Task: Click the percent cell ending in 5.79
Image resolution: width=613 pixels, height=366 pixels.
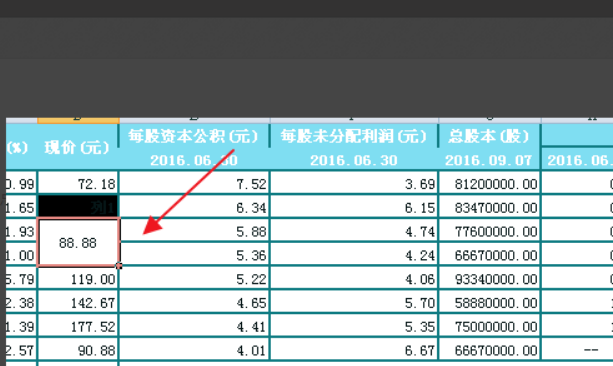Action: point(21,279)
